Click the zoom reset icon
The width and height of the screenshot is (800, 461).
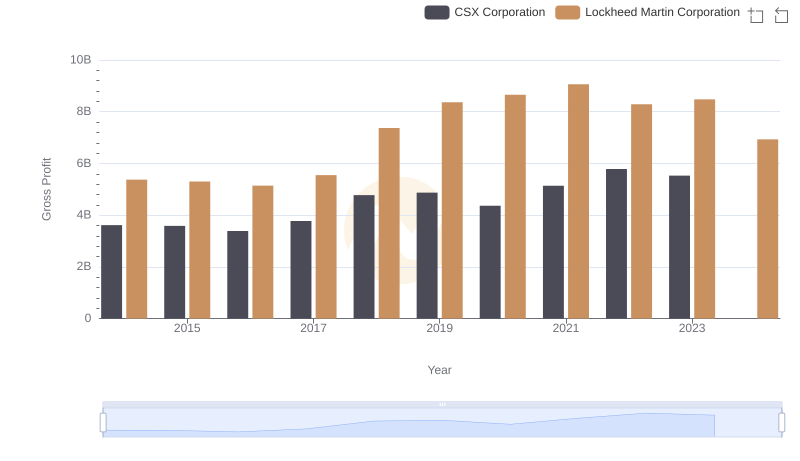click(x=781, y=15)
